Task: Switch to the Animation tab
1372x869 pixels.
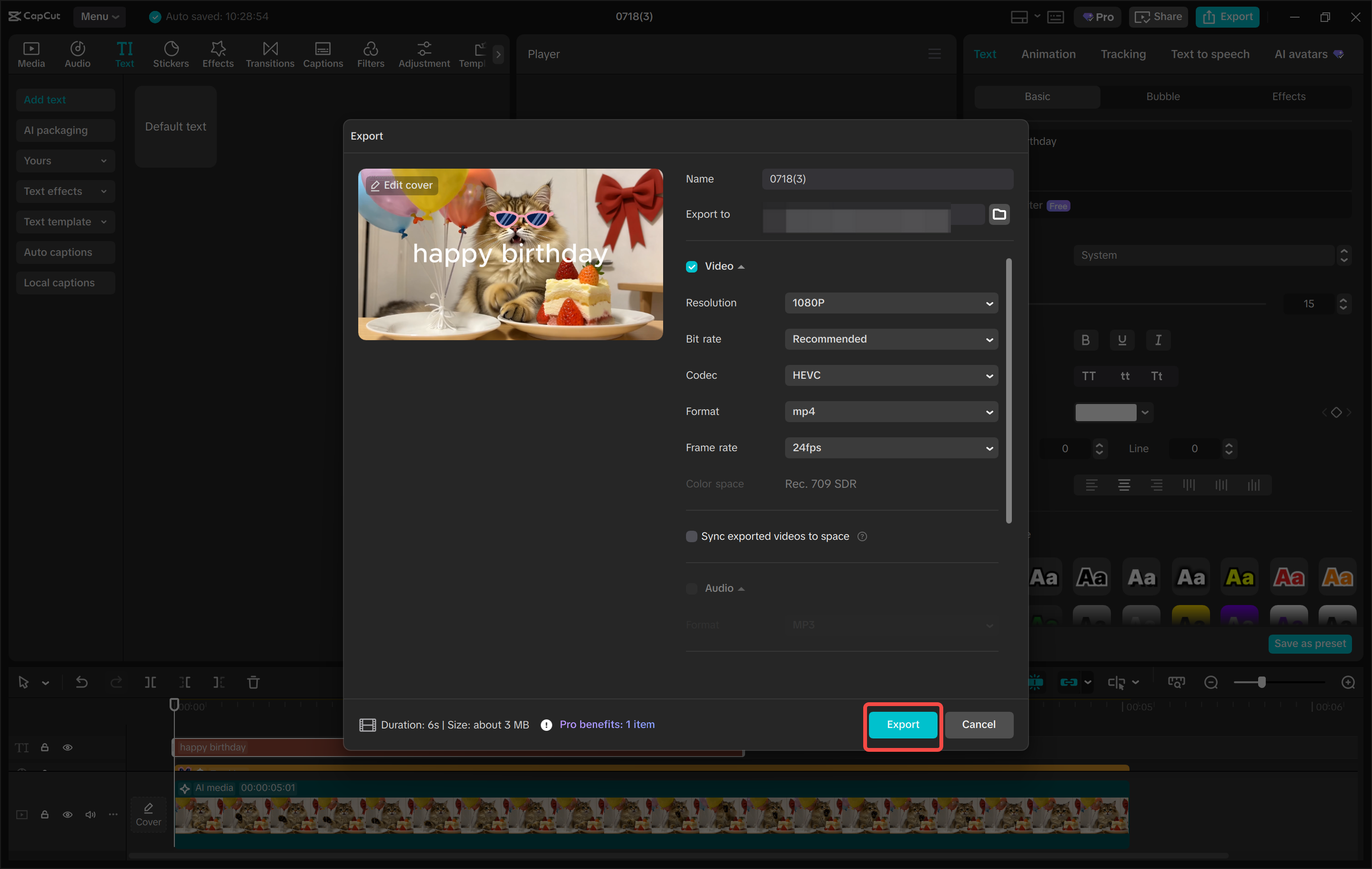Action: [1048, 54]
